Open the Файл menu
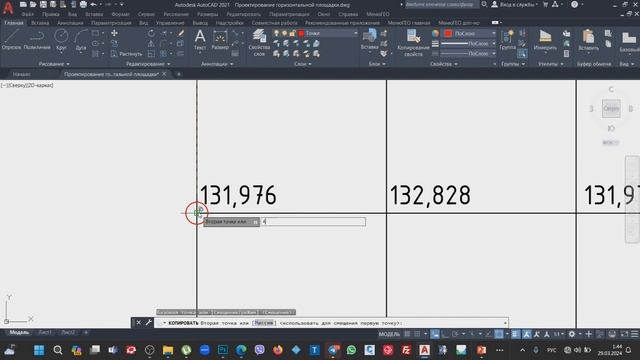The width and height of the screenshot is (640, 360). (x=28, y=14)
